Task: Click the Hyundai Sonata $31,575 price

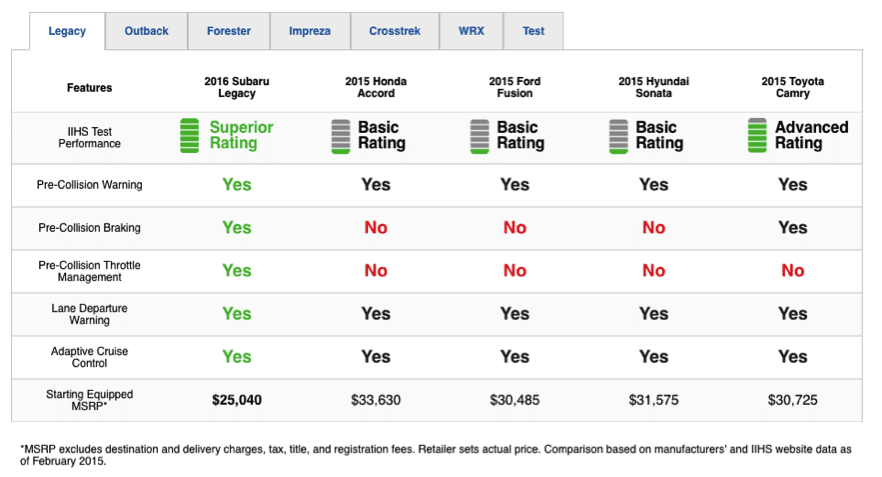Action: [x=653, y=400]
